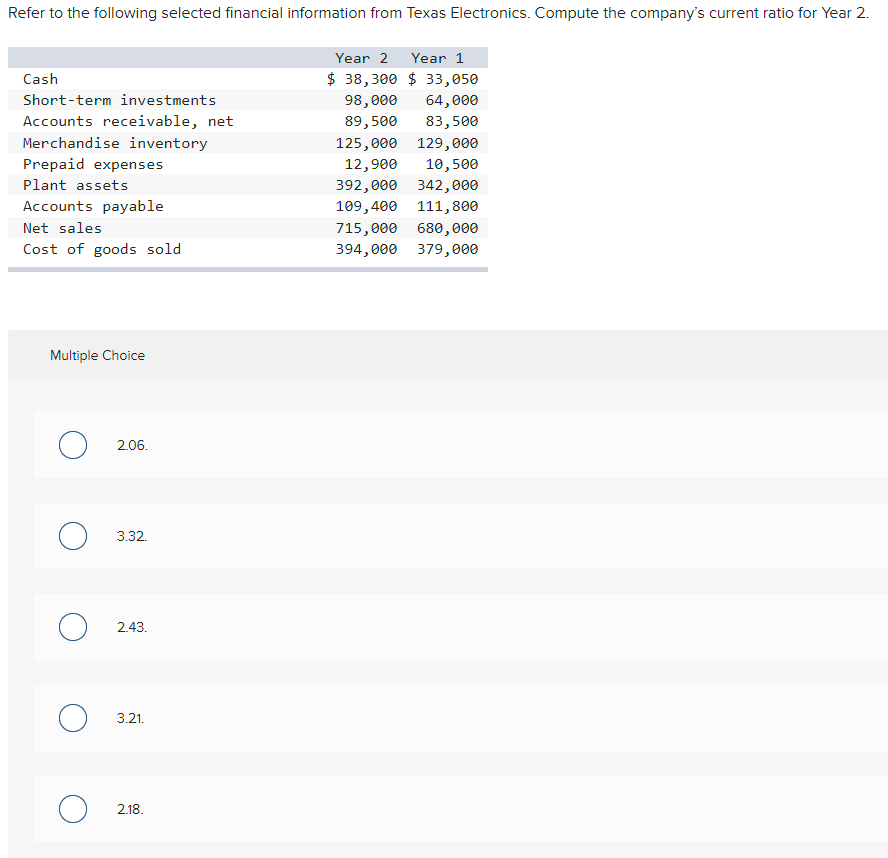
Task: Click the 379,000 cost value
Action: pyautogui.click(x=447, y=249)
